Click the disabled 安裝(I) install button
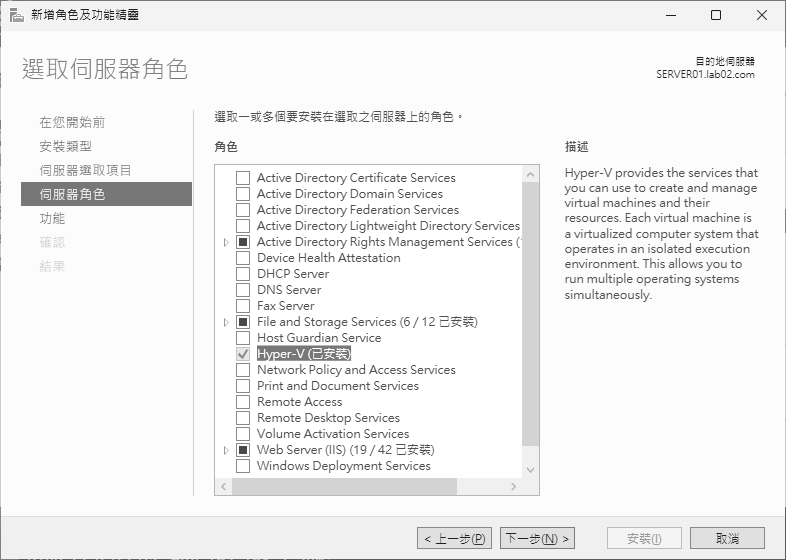This screenshot has height=560, width=786. [x=644, y=538]
